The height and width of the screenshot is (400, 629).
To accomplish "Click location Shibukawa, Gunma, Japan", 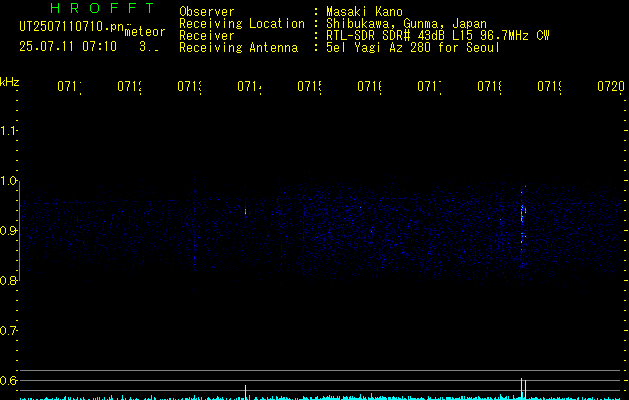I will click(x=406, y=24).
